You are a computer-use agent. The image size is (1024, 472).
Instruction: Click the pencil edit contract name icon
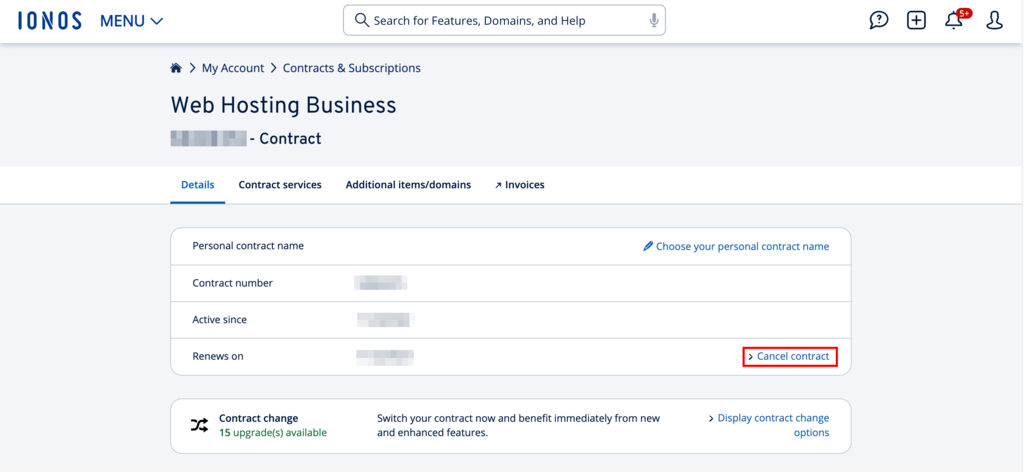tap(648, 246)
